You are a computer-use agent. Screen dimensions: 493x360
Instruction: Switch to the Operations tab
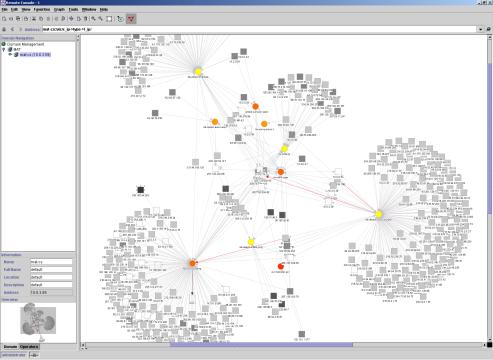coord(29,347)
